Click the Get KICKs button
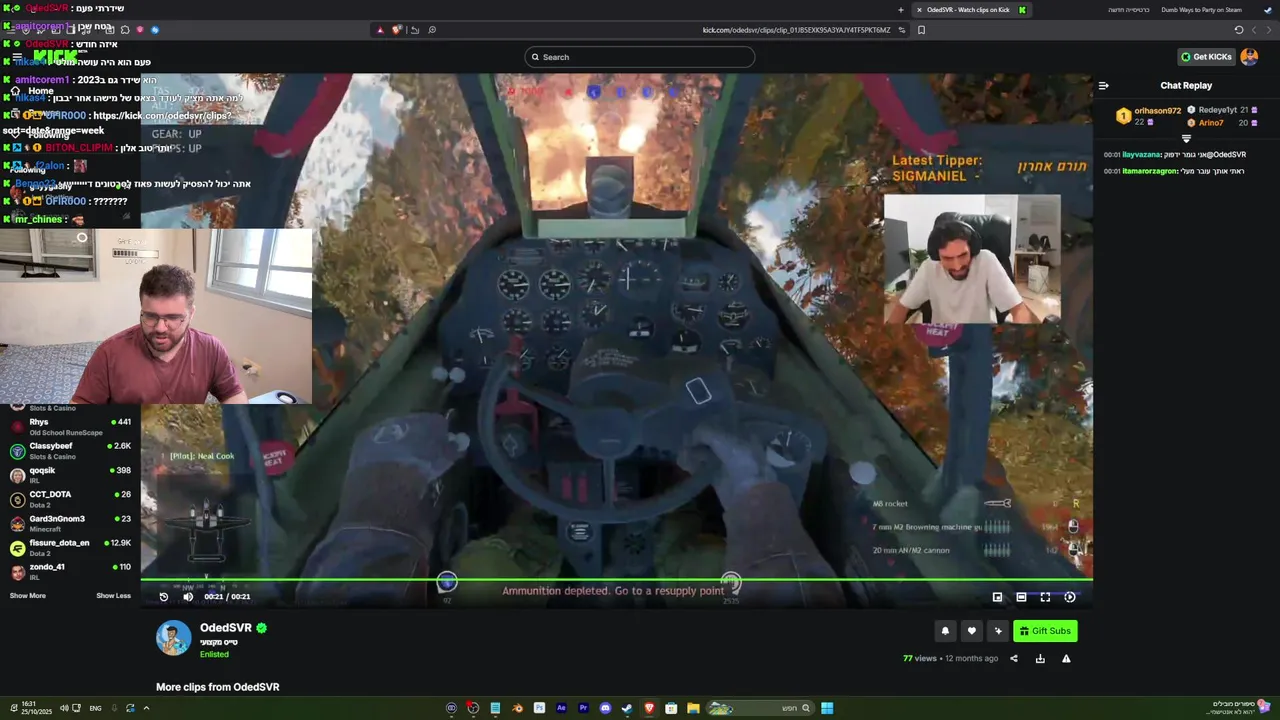This screenshot has height=720, width=1280. point(1206,57)
